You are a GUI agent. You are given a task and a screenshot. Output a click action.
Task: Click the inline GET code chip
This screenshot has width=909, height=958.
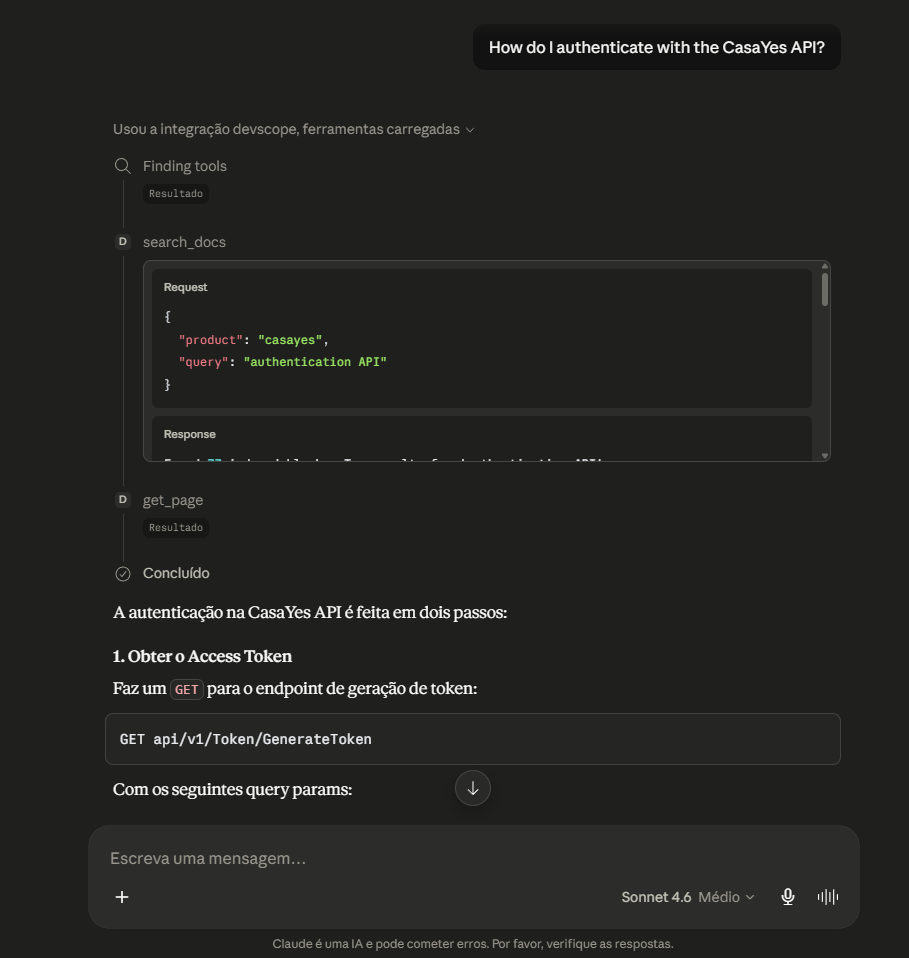click(x=186, y=690)
